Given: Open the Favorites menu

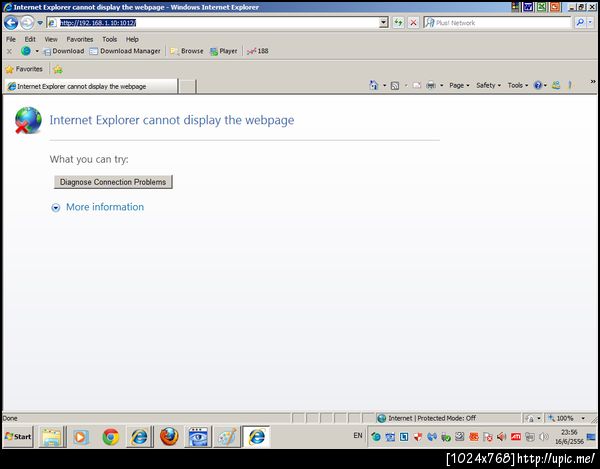Looking at the screenshot, I should pos(80,39).
